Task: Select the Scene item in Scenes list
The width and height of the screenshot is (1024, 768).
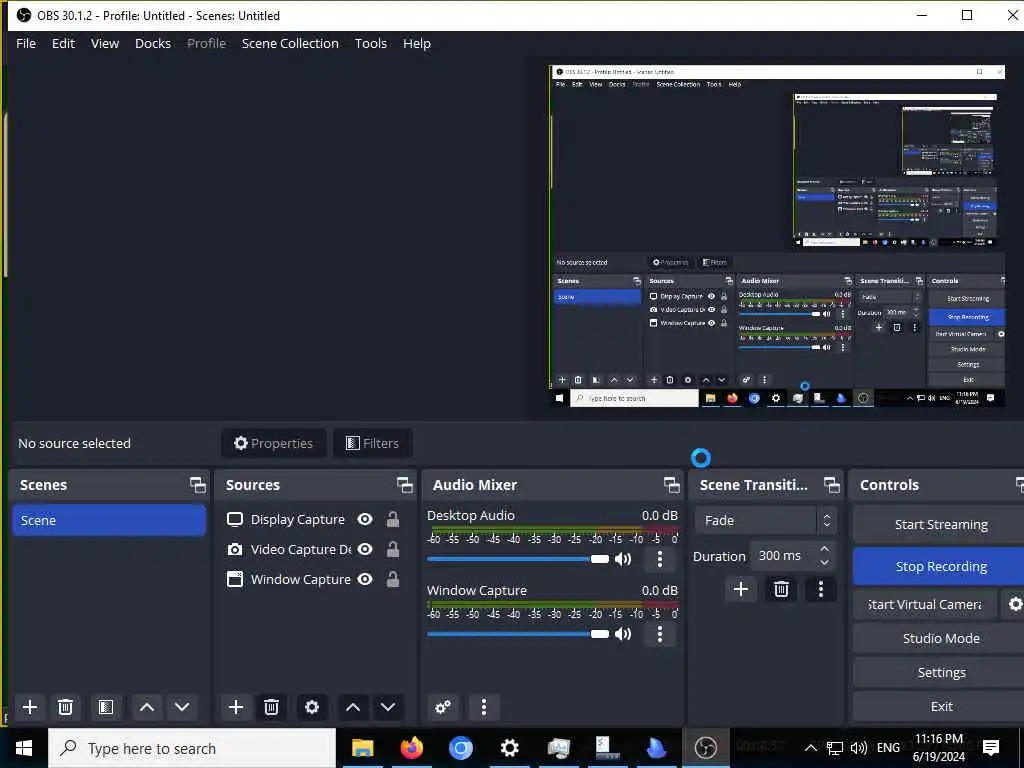Action: click(109, 520)
